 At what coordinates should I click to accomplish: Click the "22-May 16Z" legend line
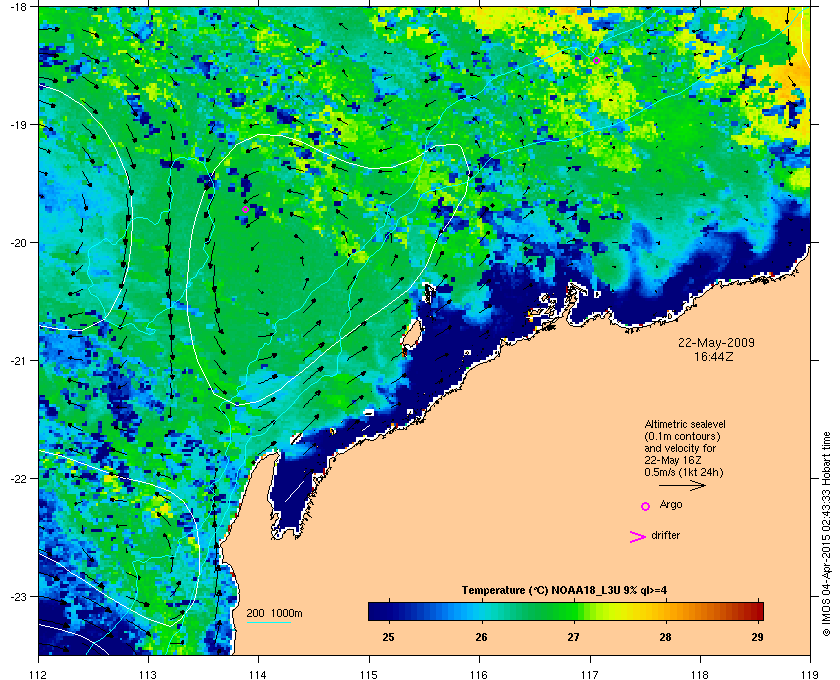[673, 460]
